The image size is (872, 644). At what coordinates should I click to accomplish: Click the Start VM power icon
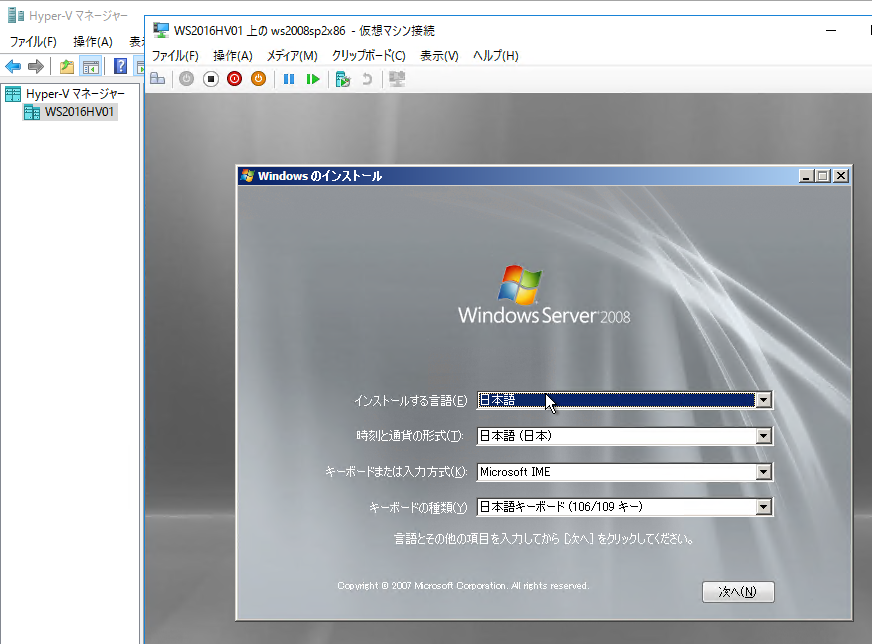(x=186, y=79)
